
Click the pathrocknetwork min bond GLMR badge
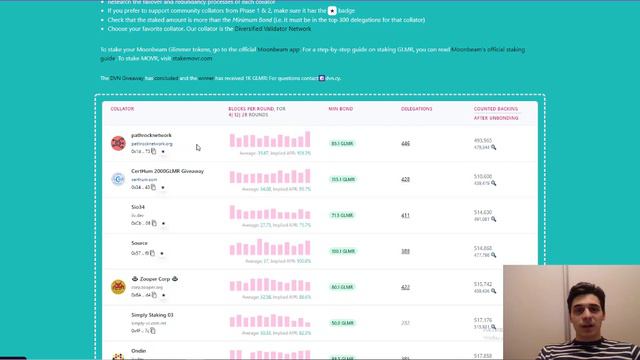click(x=342, y=144)
